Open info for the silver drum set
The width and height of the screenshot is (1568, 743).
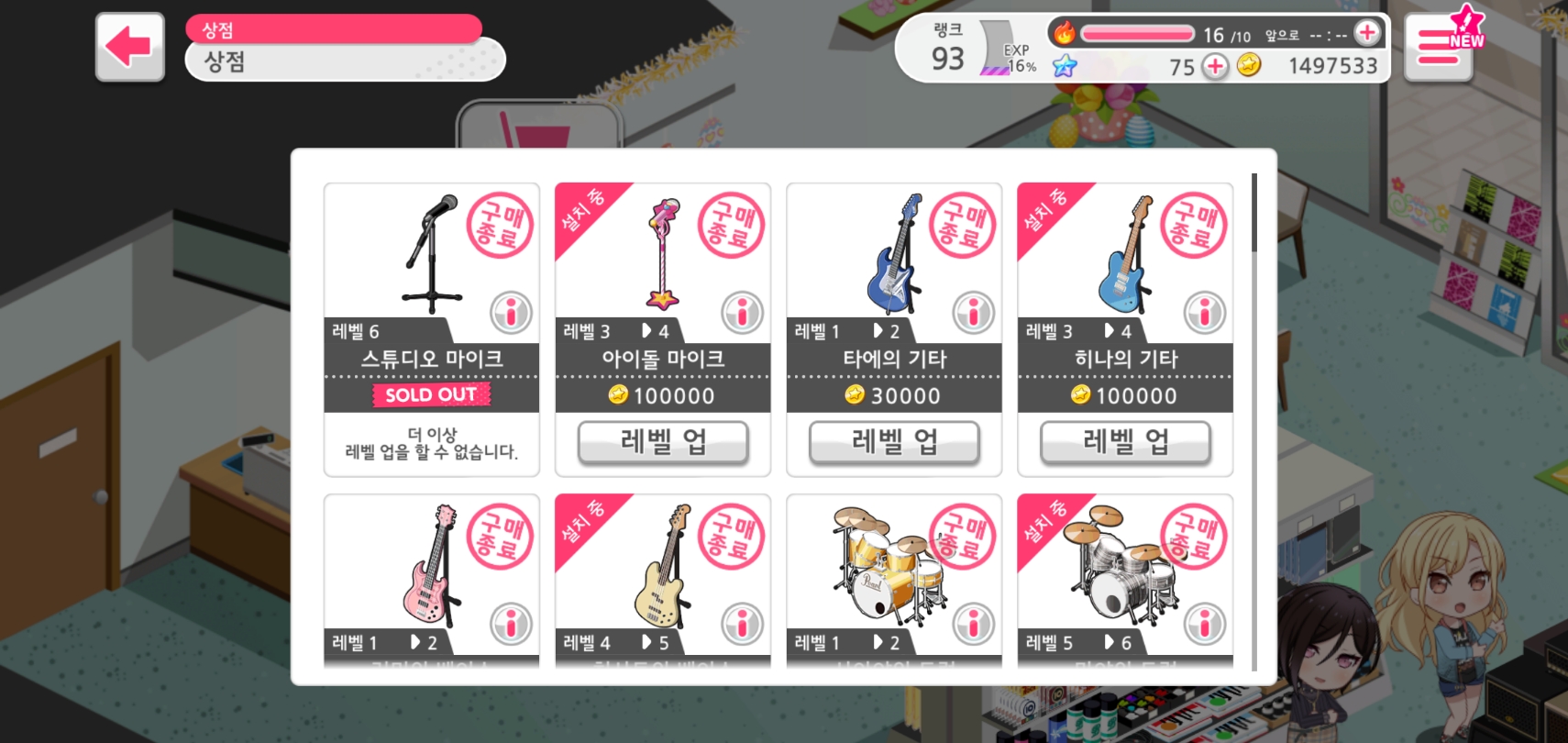click(1204, 624)
